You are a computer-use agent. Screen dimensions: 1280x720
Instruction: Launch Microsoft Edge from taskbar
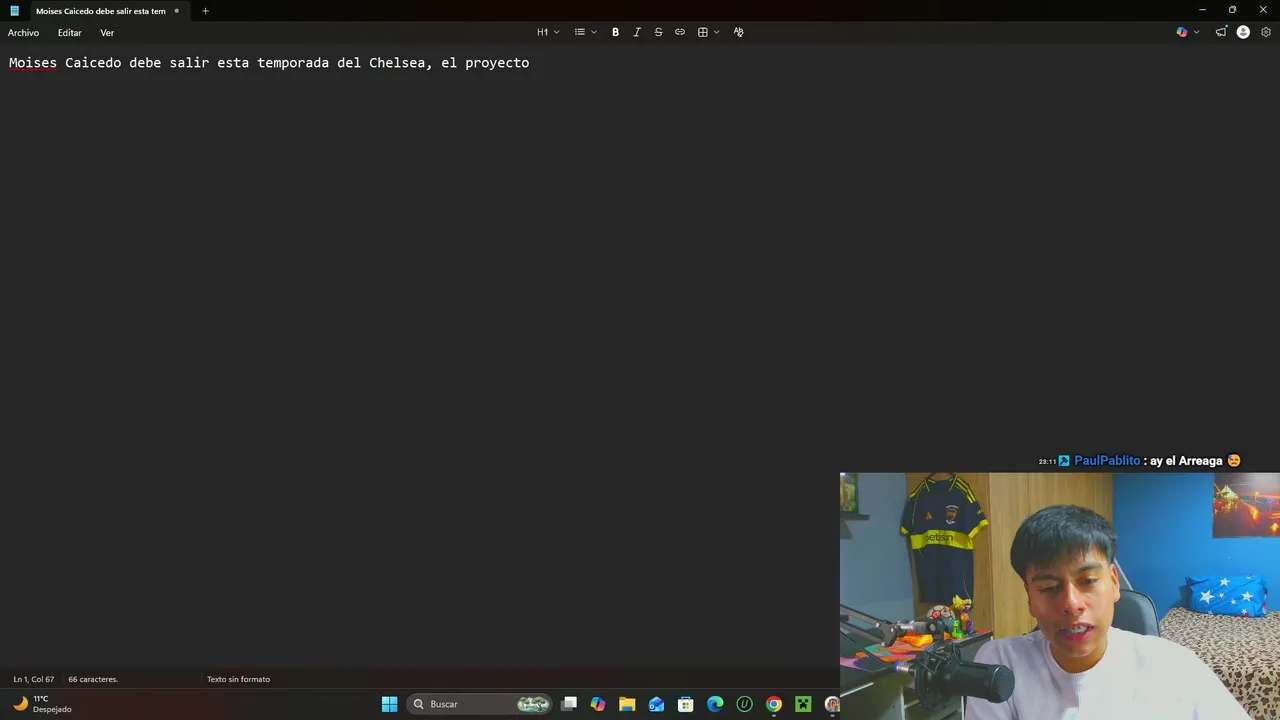[x=715, y=704]
